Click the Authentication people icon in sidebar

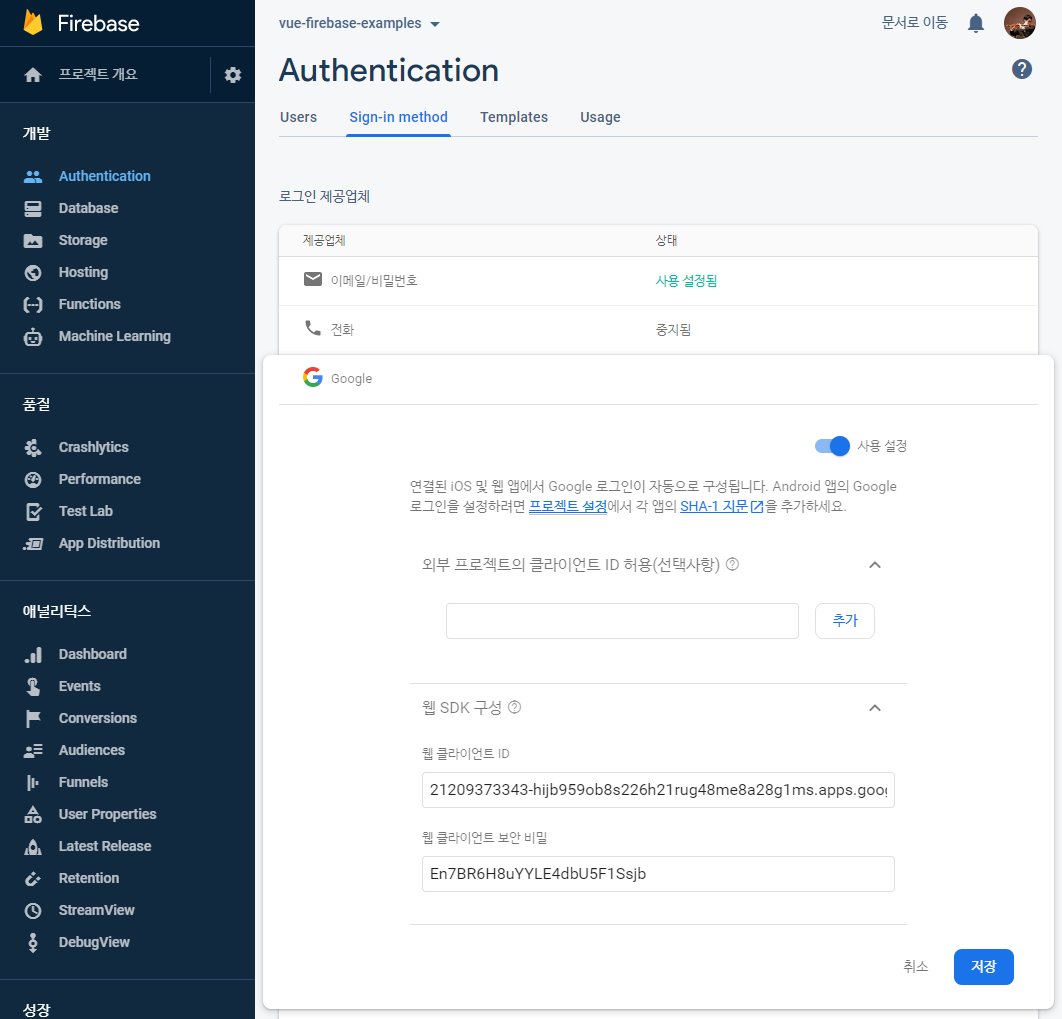coord(33,176)
